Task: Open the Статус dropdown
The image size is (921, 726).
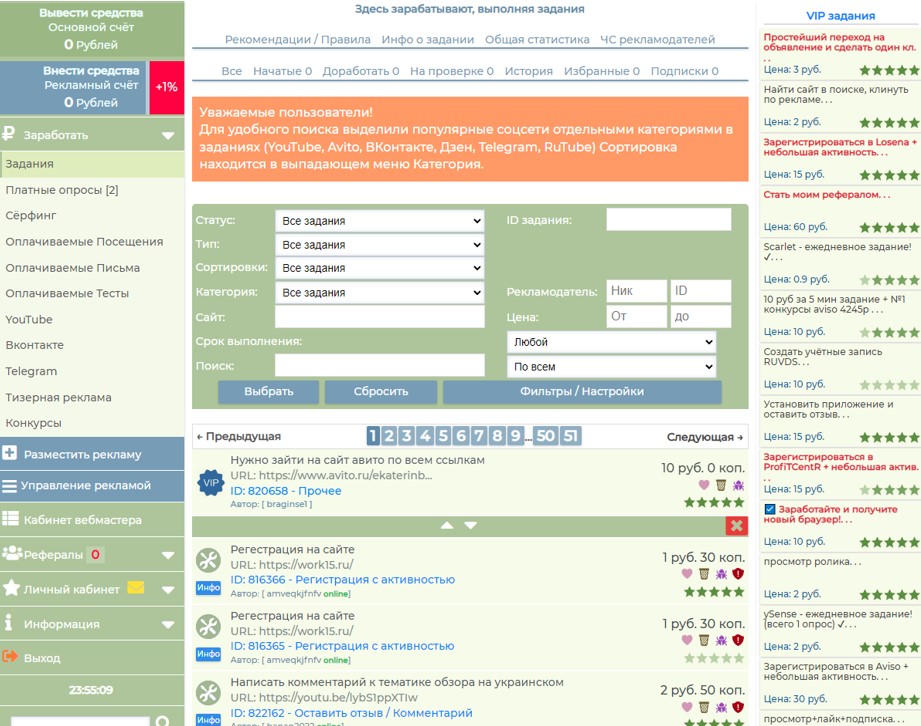Action: (x=379, y=221)
